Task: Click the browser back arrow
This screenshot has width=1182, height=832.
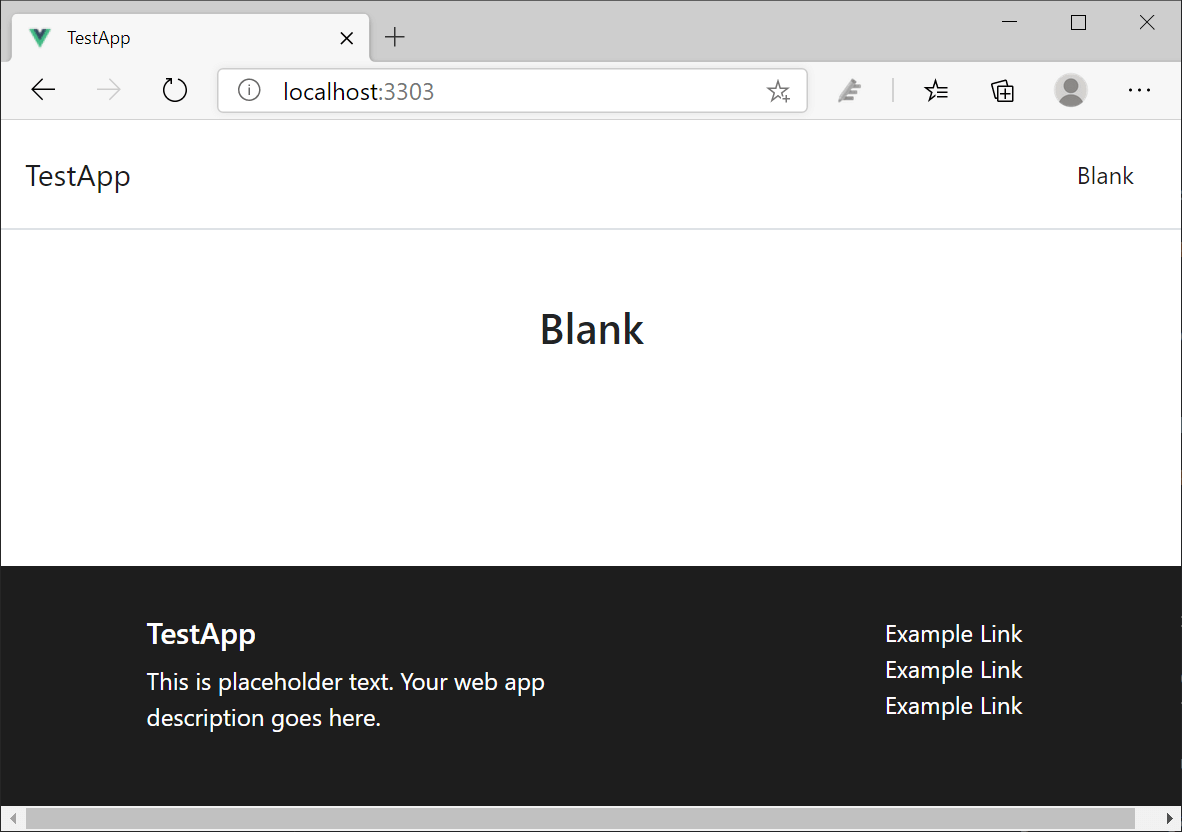Action: (x=43, y=91)
